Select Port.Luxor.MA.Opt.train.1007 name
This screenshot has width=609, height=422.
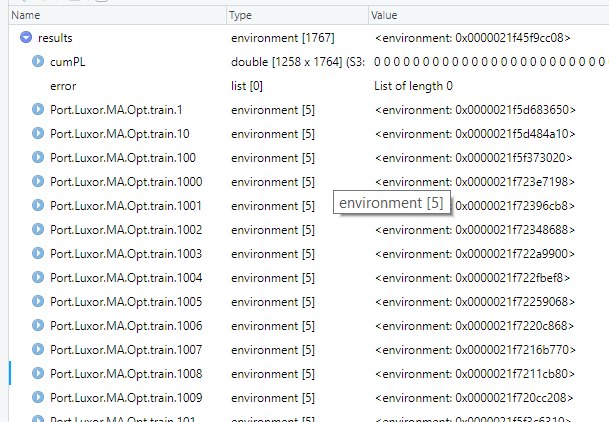[126, 350]
